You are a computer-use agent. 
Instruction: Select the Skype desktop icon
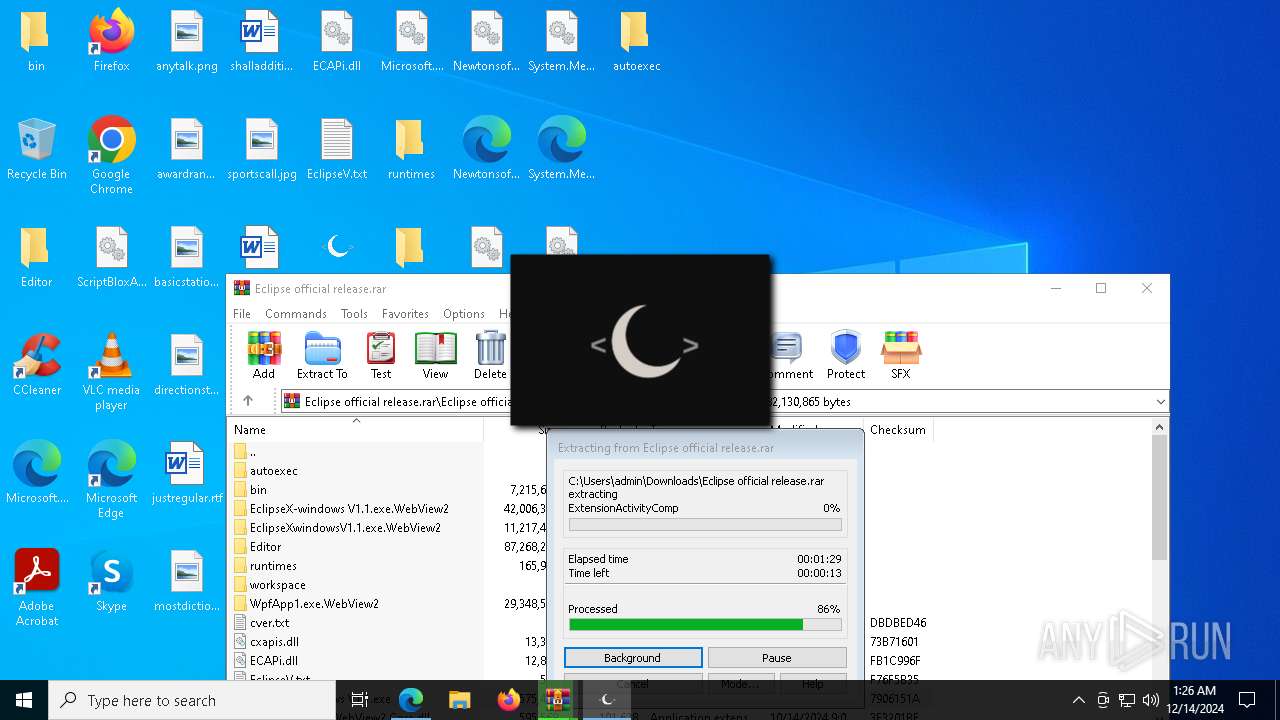pos(111,582)
